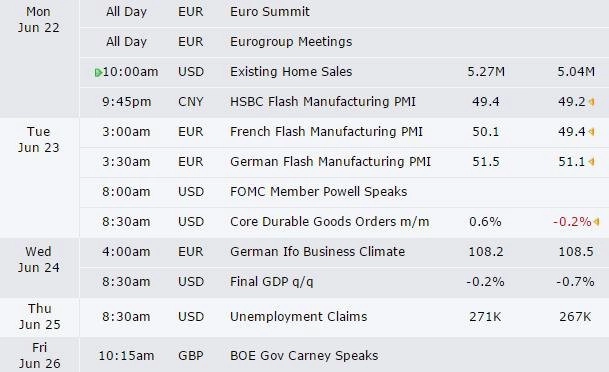Select the Existing Home Sales event
The width and height of the screenshot is (609, 372).
291,72
